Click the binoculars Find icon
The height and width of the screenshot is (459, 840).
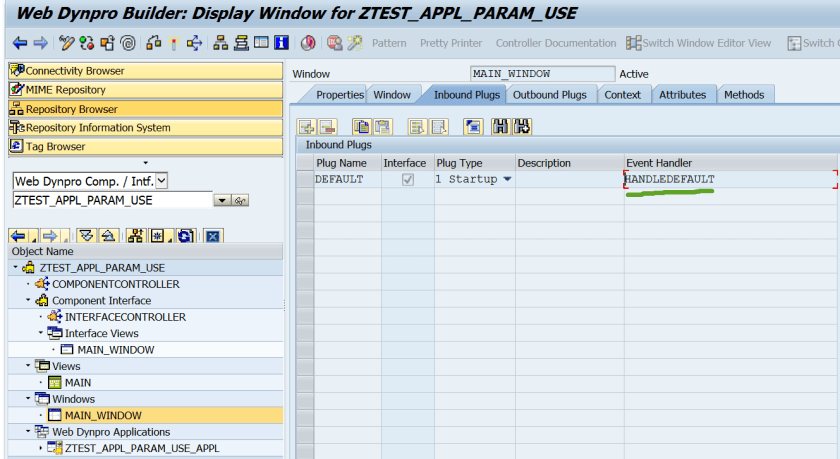coord(500,127)
